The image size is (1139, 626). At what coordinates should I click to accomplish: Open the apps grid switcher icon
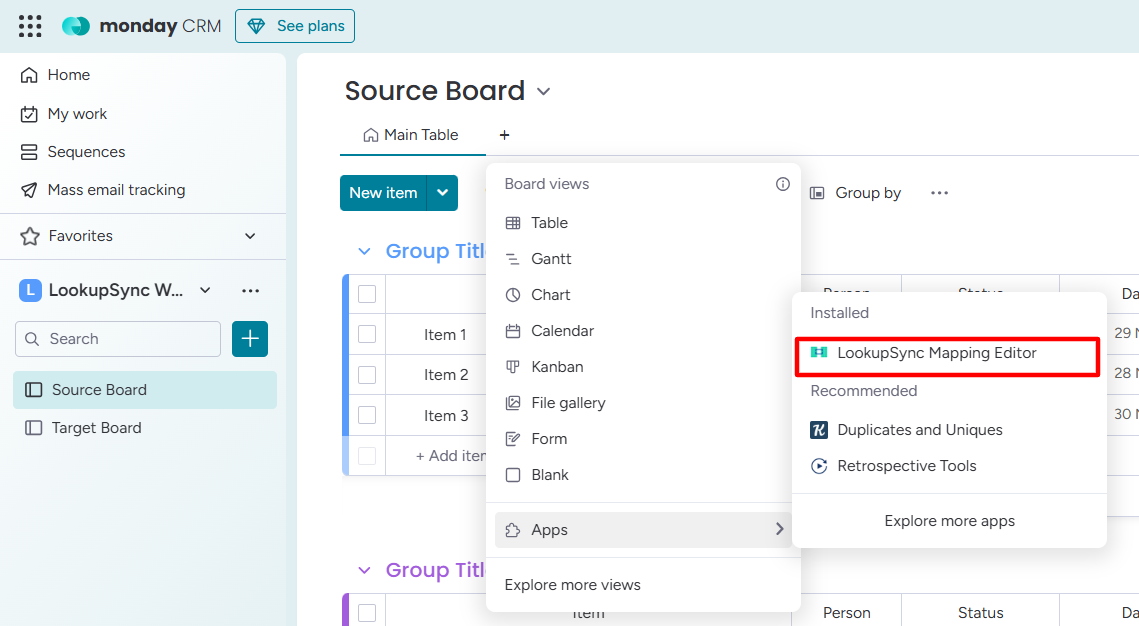pos(30,26)
